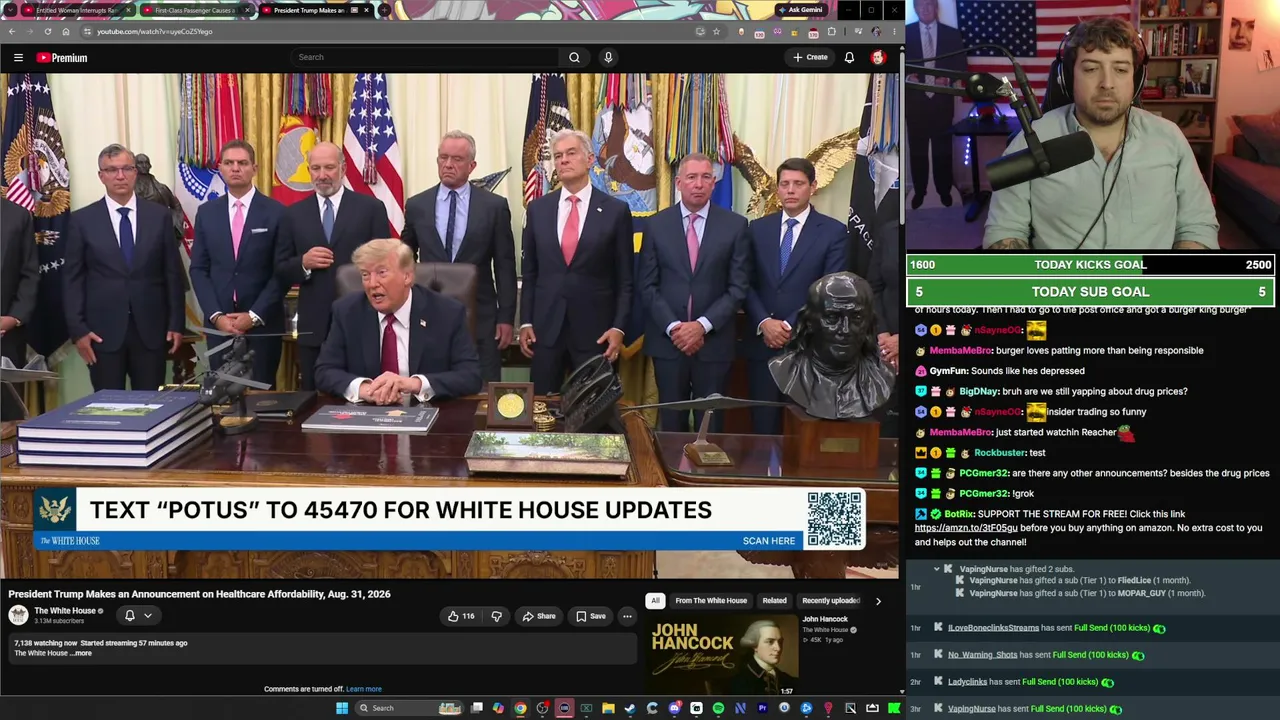Click the video title text
Image resolution: width=1280 pixels, height=720 pixels.
point(199,594)
